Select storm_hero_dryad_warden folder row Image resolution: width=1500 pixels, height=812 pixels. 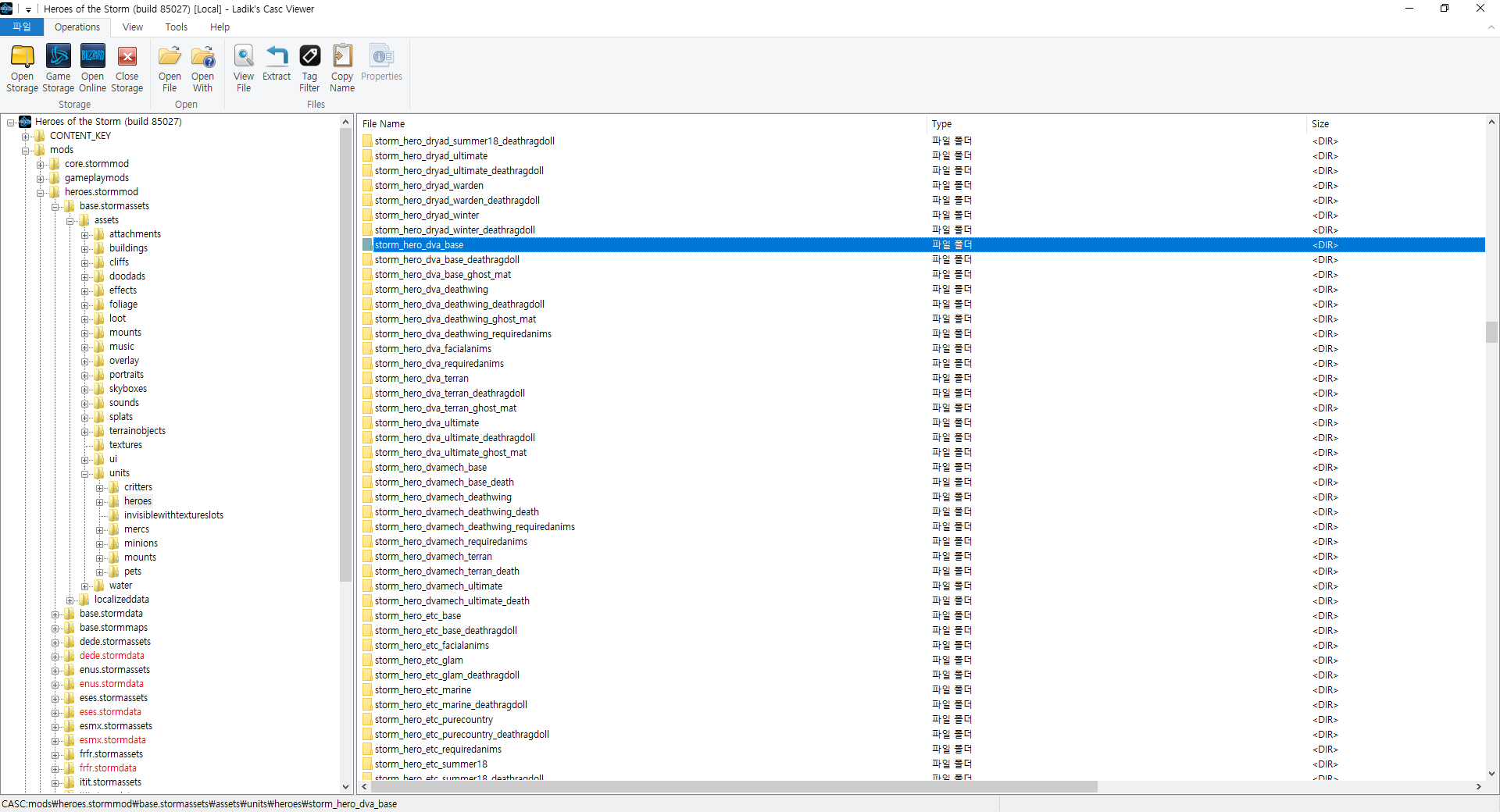pyautogui.click(x=923, y=186)
